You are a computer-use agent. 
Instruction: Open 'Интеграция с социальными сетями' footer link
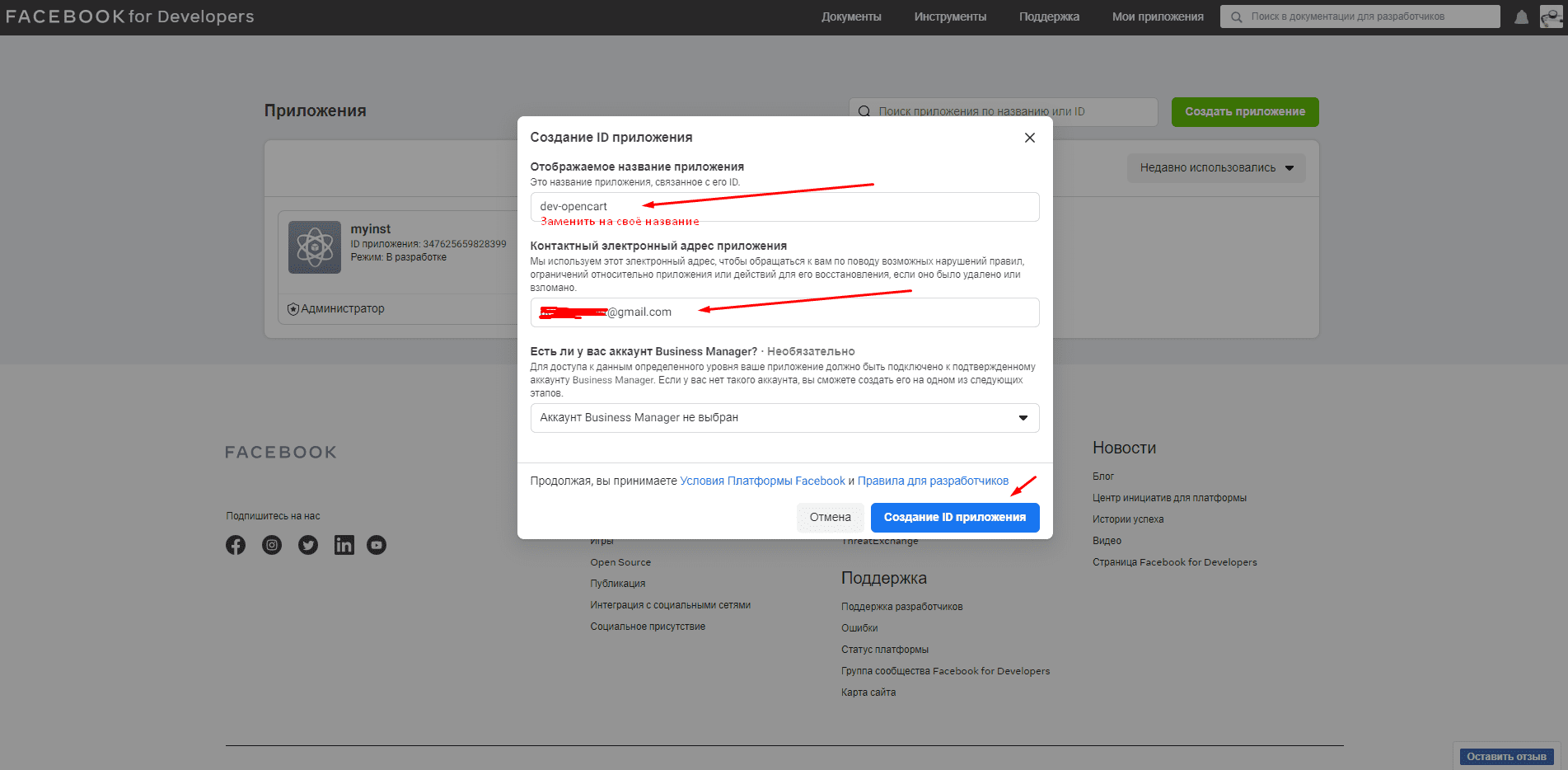(670, 605)
